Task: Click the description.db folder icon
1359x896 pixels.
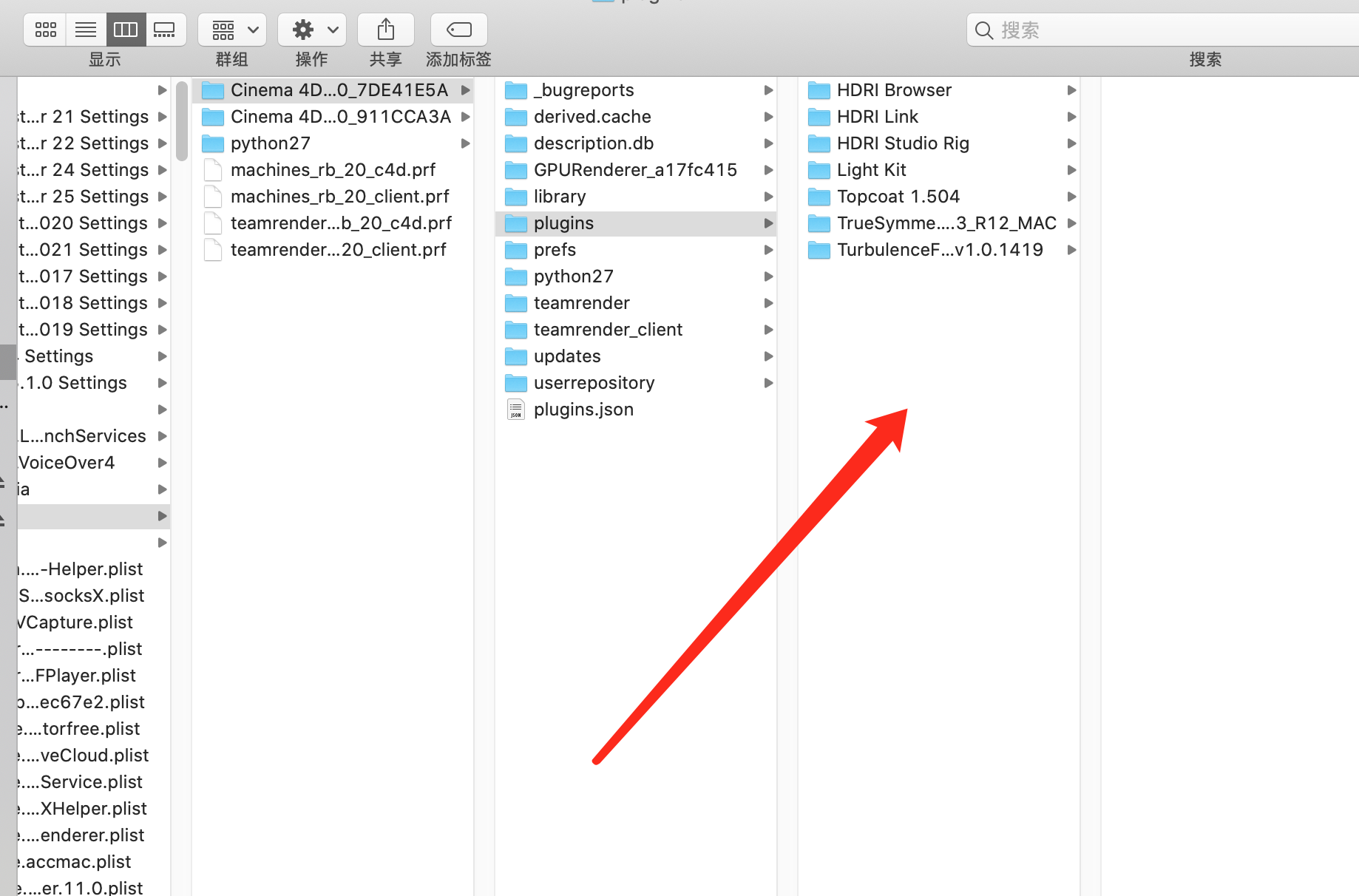Action: 516,143
